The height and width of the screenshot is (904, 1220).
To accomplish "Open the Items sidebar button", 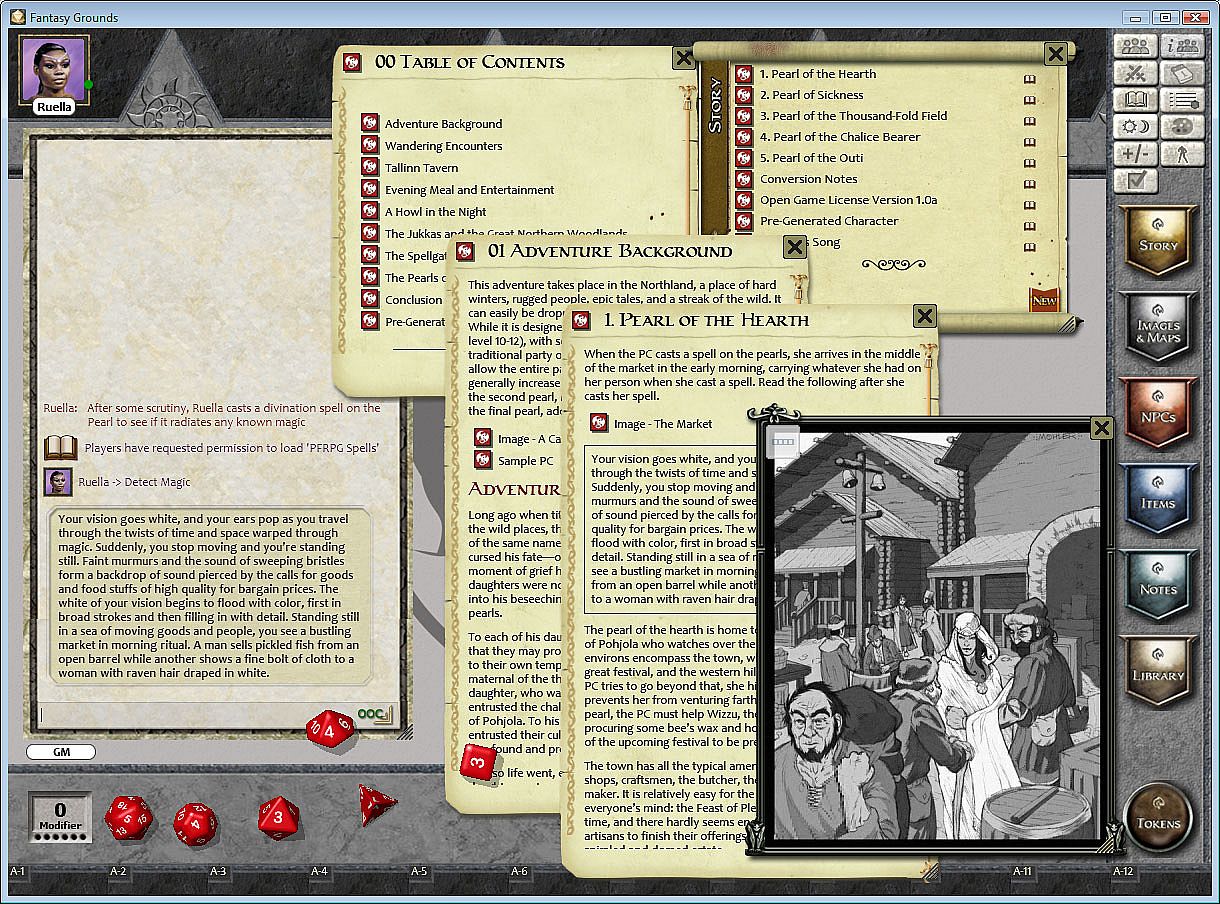I will 1158,501.
